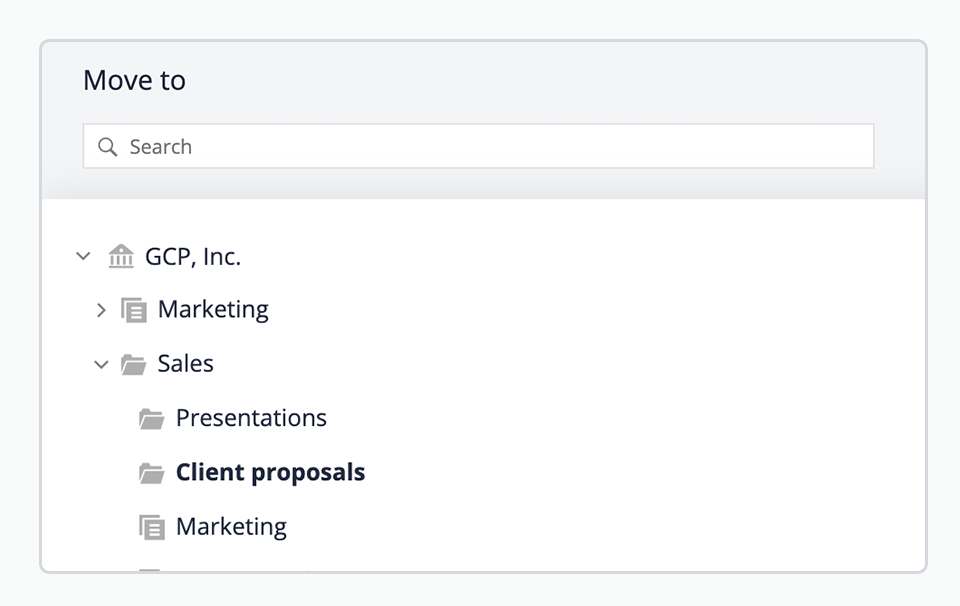Collapse the GCP, Inc. root node

83,256
